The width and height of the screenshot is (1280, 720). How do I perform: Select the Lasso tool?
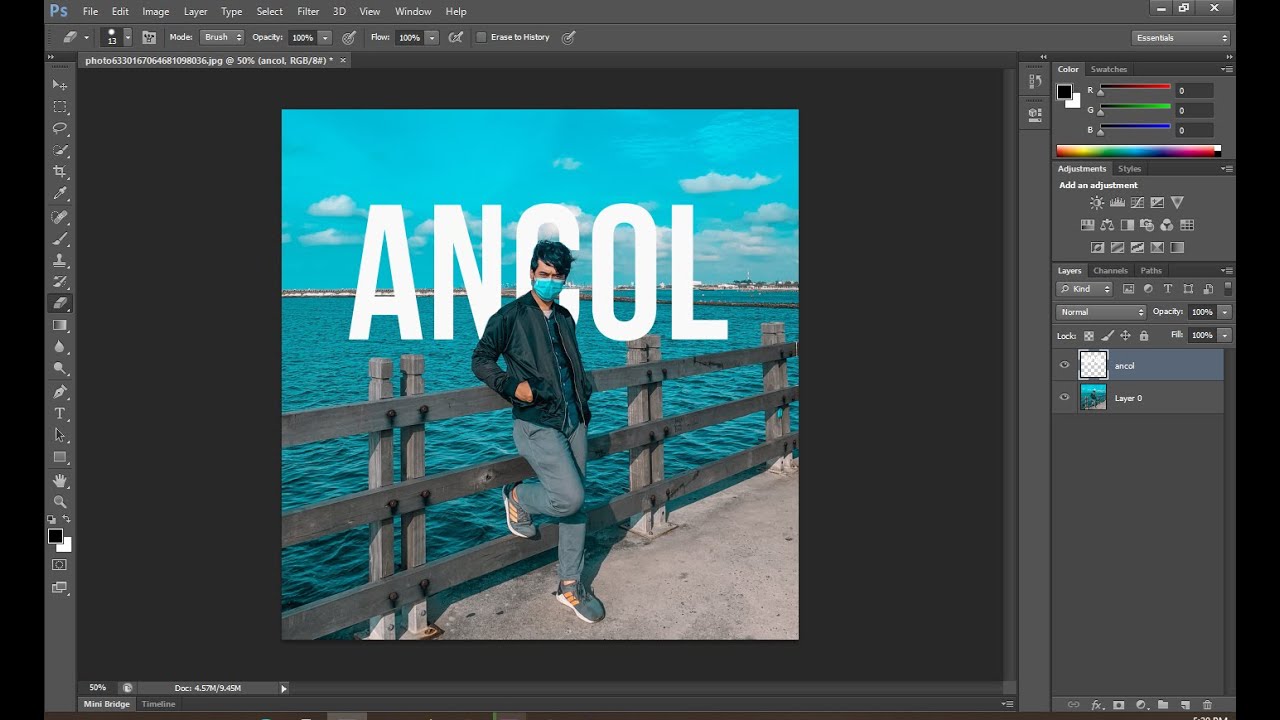60,129
